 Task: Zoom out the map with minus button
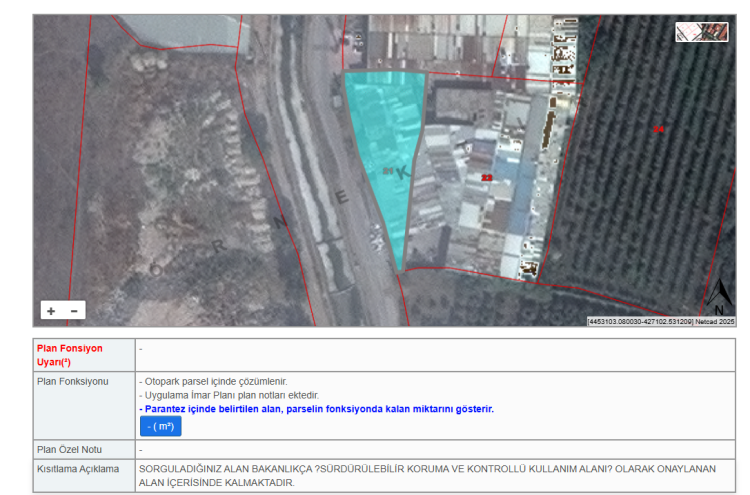[x=74, y=311]
